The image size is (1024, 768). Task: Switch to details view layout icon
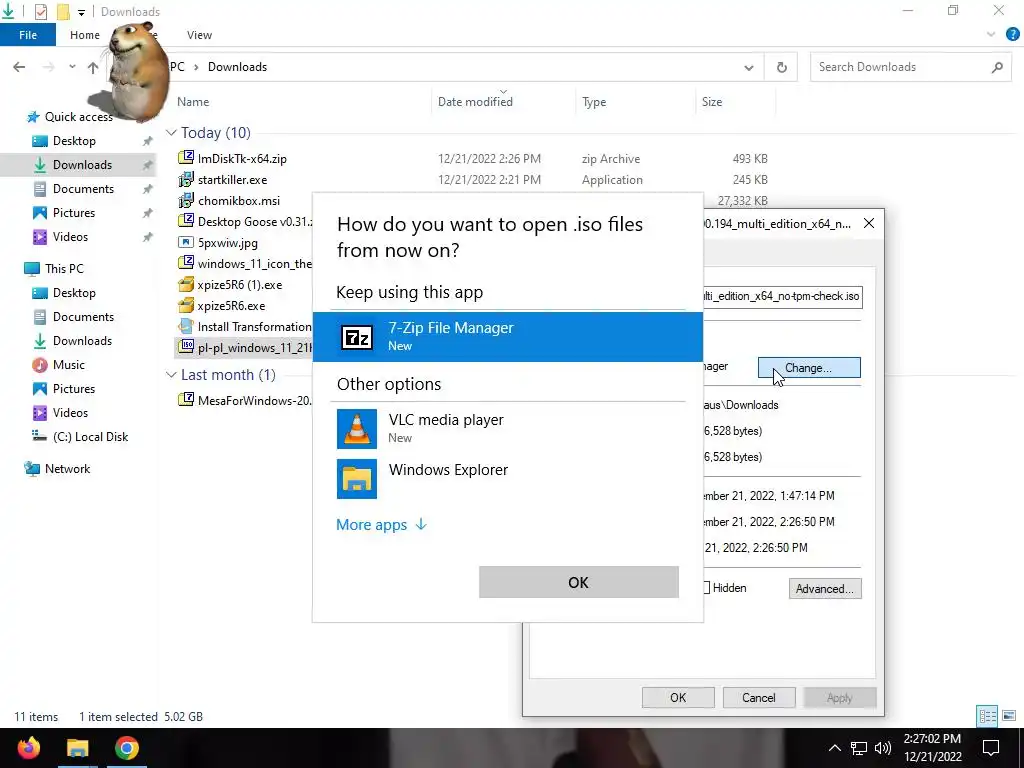987,716
